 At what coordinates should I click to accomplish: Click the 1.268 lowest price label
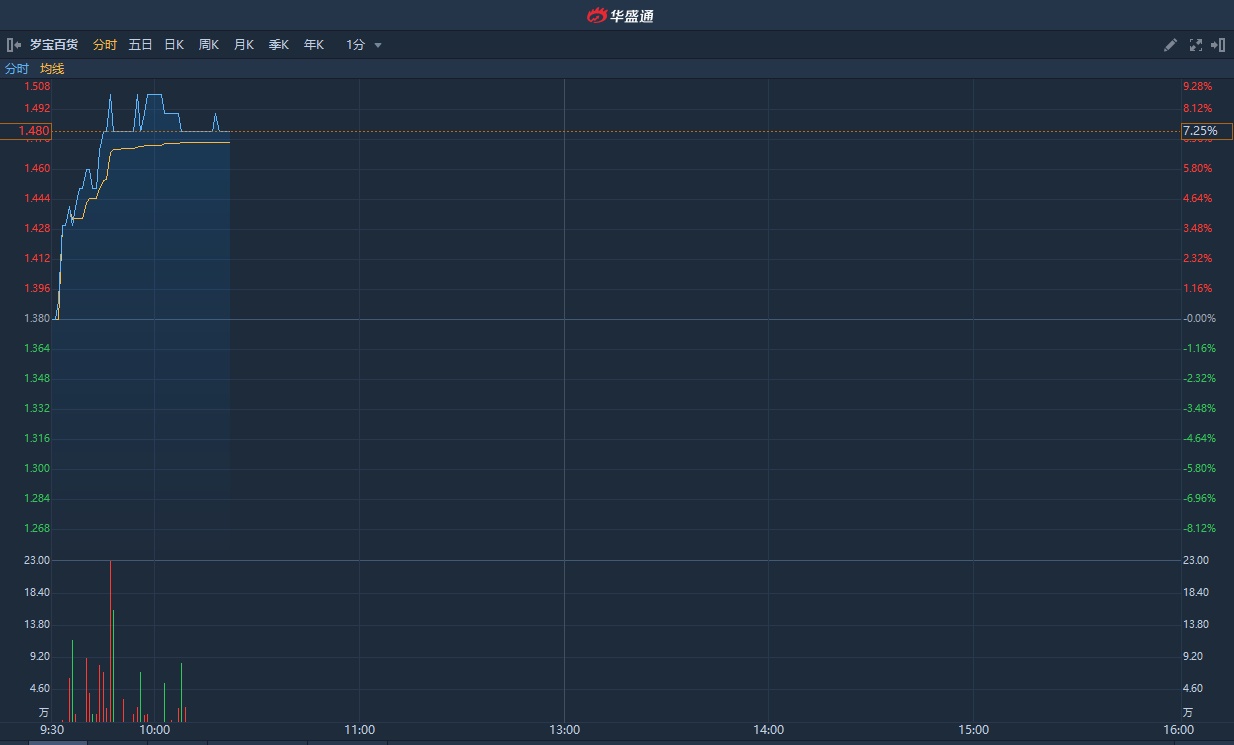37,528
